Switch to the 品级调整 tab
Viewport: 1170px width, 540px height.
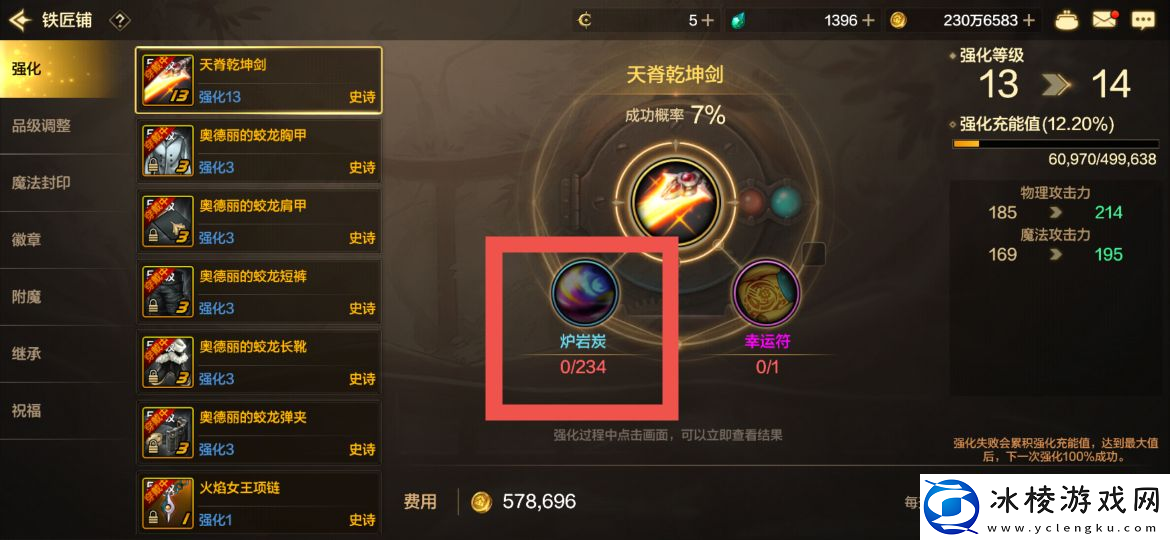click(42, 126)
